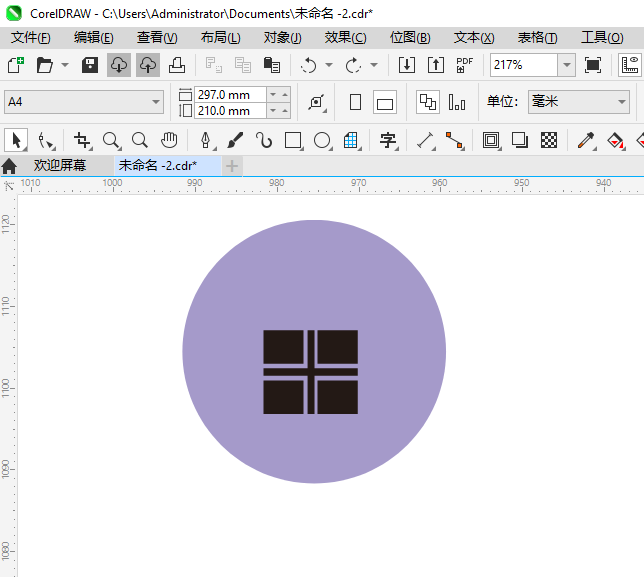Open the 布局(L) menu

click(221, 38)
